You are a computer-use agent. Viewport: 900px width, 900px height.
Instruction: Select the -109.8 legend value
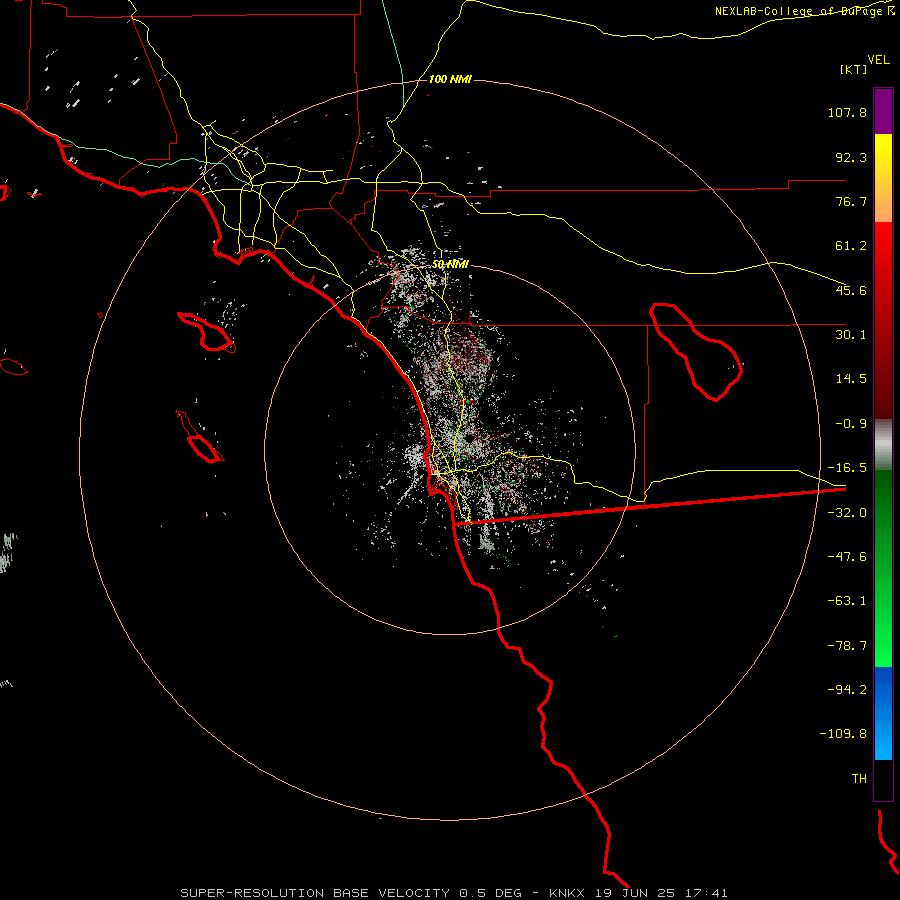coord(843,734)
